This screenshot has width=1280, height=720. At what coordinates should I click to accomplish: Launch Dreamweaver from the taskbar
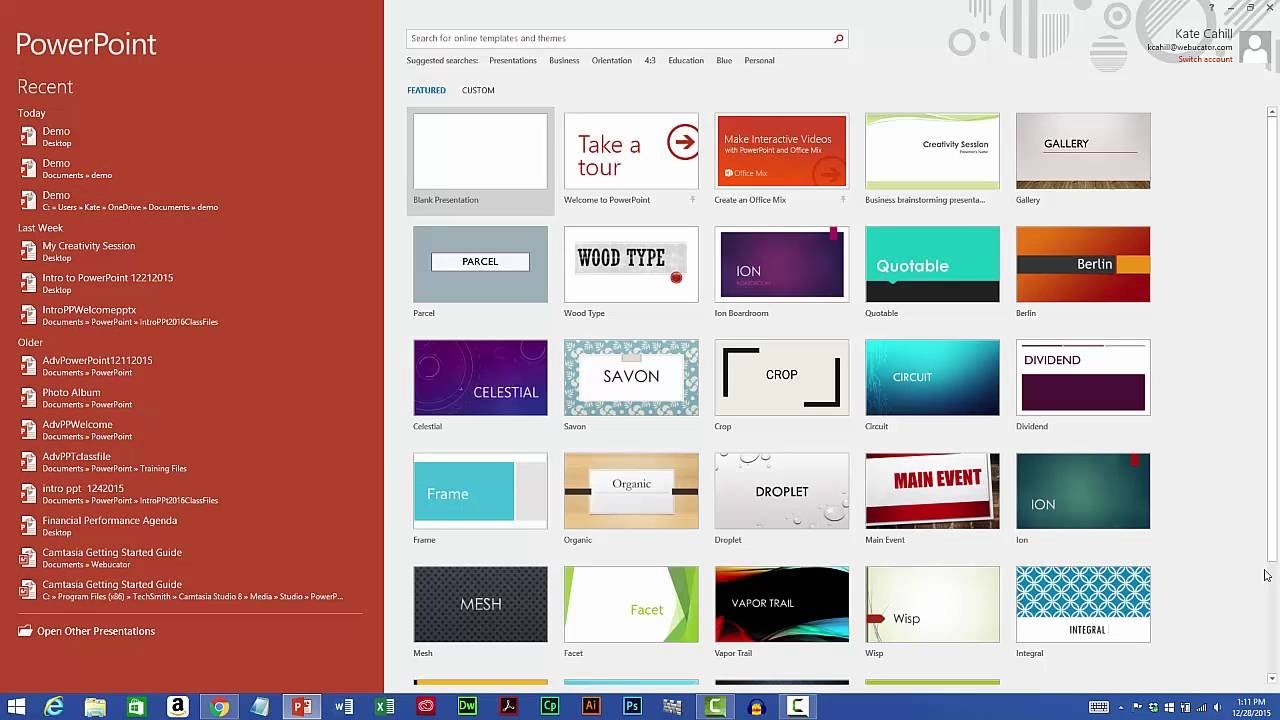pos(467,707)
